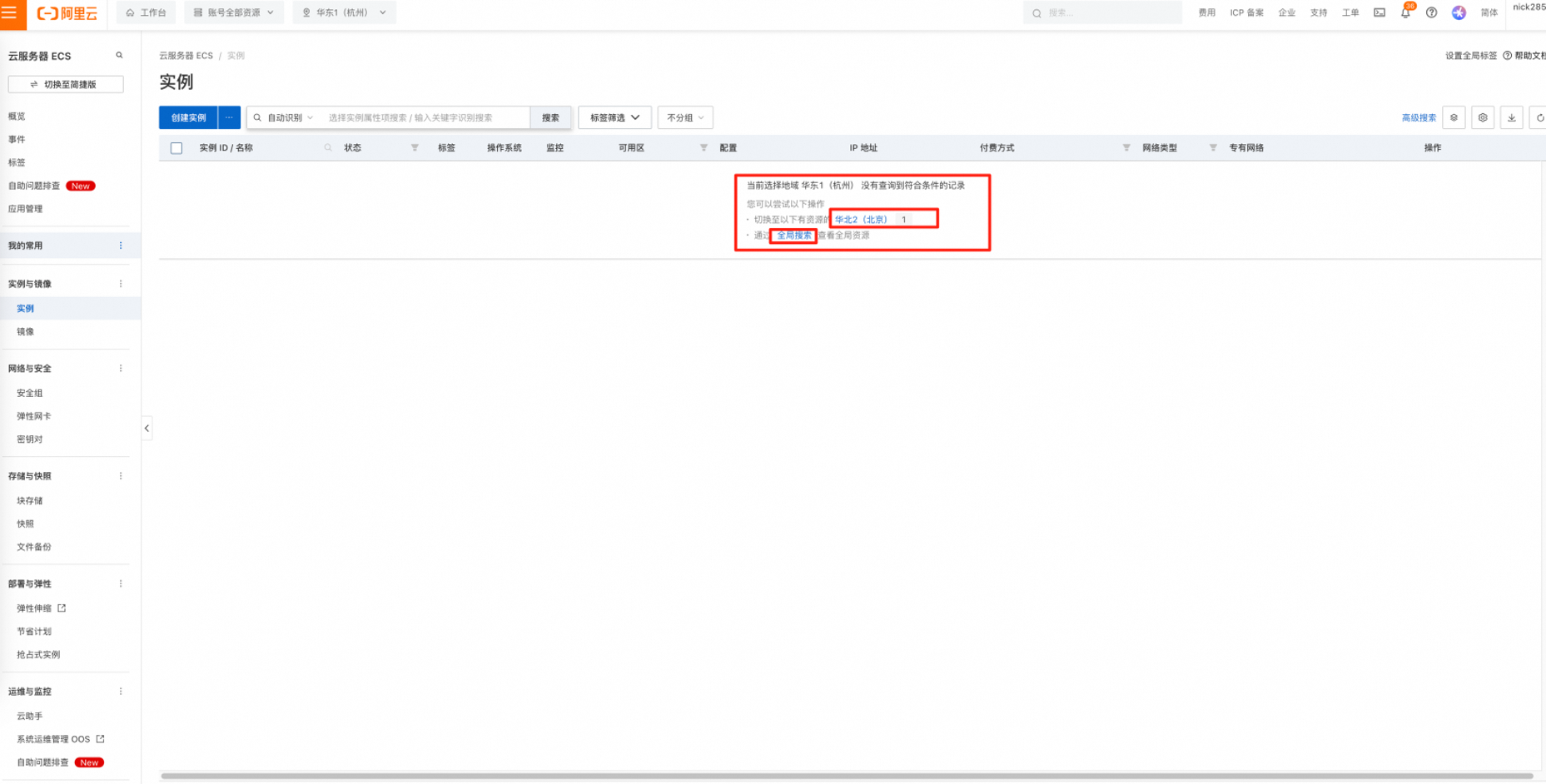Open the 我的常用 more options menu
Screen dimensions: 1546x784
pos(121,246)
